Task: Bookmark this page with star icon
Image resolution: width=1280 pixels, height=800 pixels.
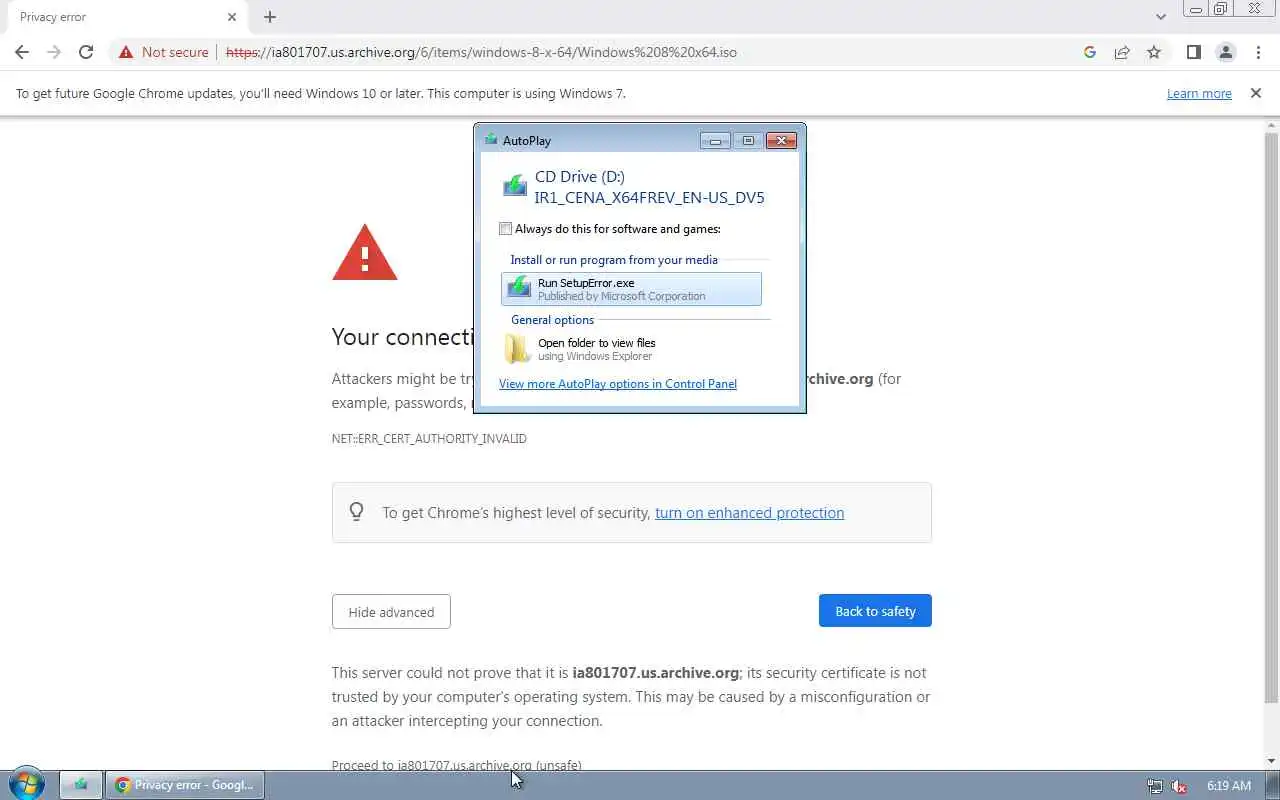Action: [x=1154, y=52]
